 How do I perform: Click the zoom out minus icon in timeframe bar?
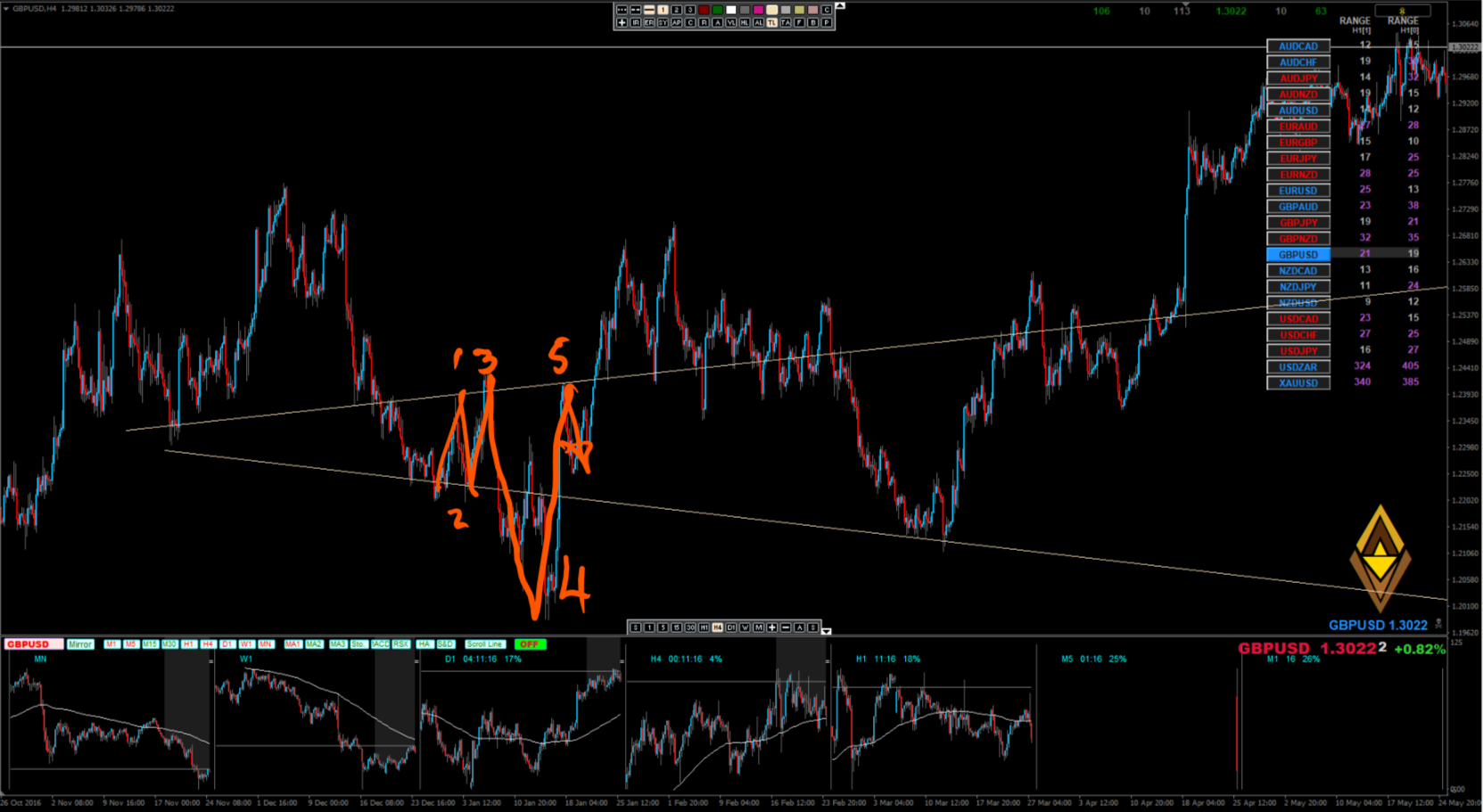786,627
